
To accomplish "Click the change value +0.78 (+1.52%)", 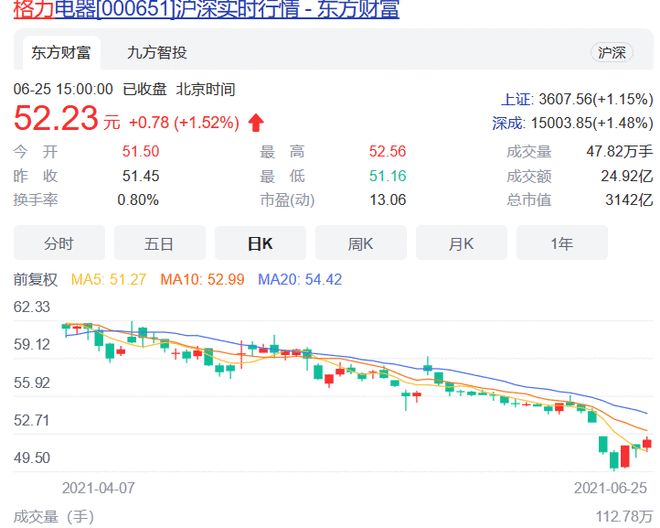I will click(184, 123).
